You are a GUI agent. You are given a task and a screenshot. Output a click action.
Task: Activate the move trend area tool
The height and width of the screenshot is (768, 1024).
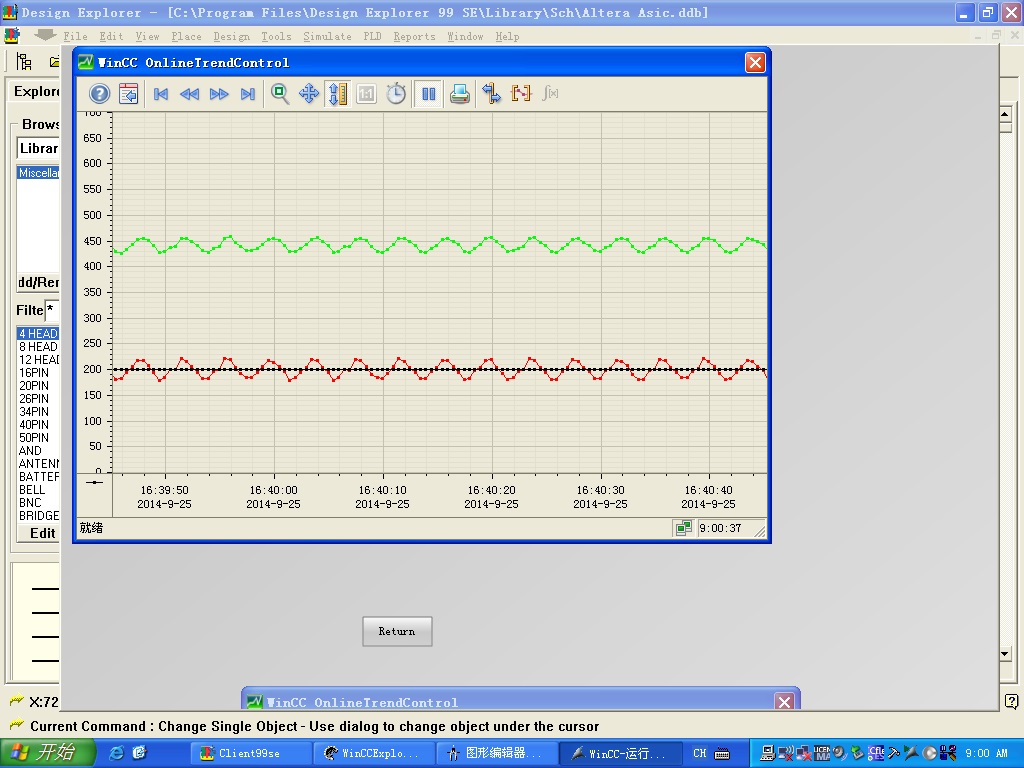[x=309, y=94]
